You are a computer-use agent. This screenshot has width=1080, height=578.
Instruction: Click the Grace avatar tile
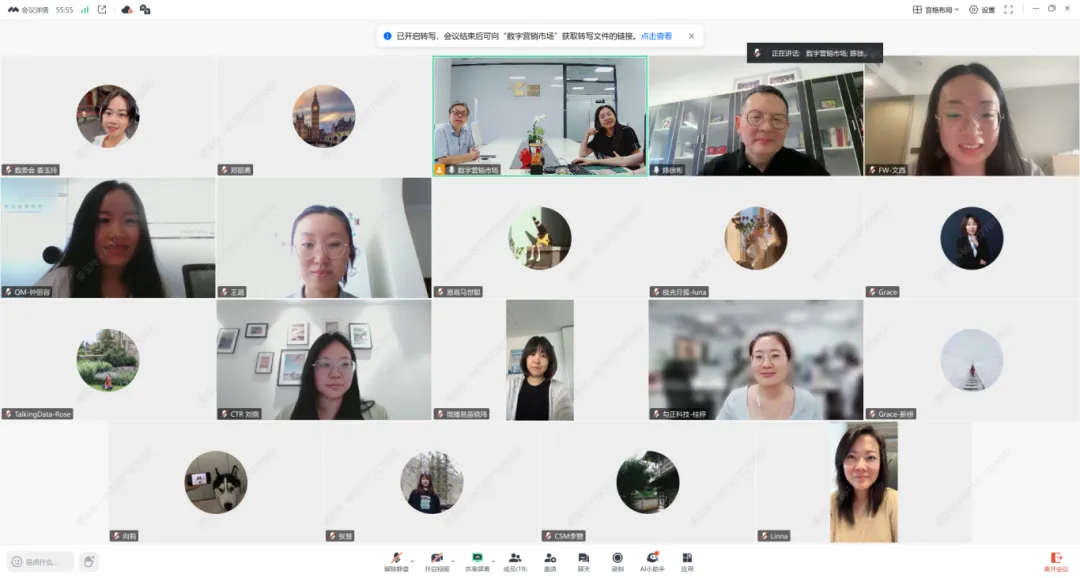pyautogui.click(x=972, y=238)
